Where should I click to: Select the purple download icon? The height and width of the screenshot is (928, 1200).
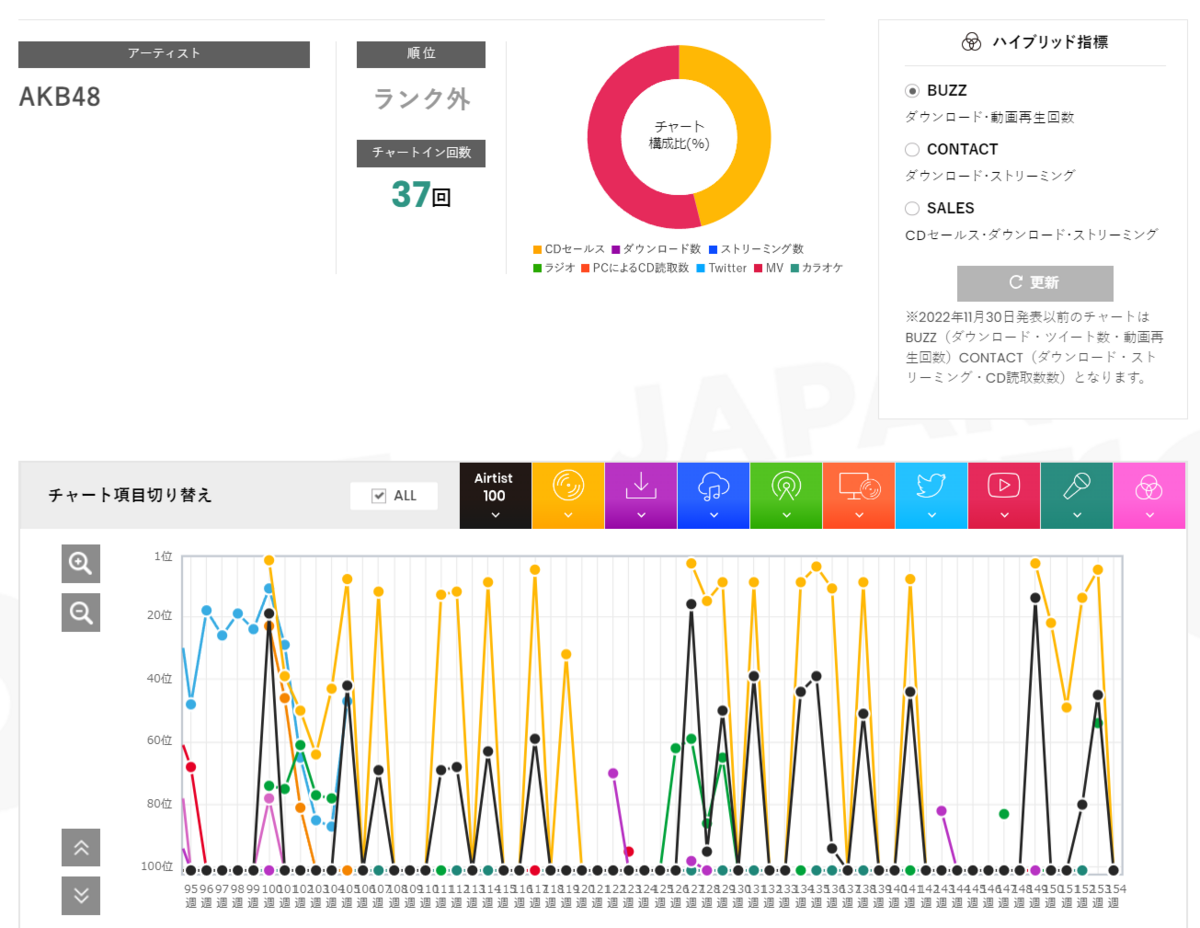click(641, 486)
